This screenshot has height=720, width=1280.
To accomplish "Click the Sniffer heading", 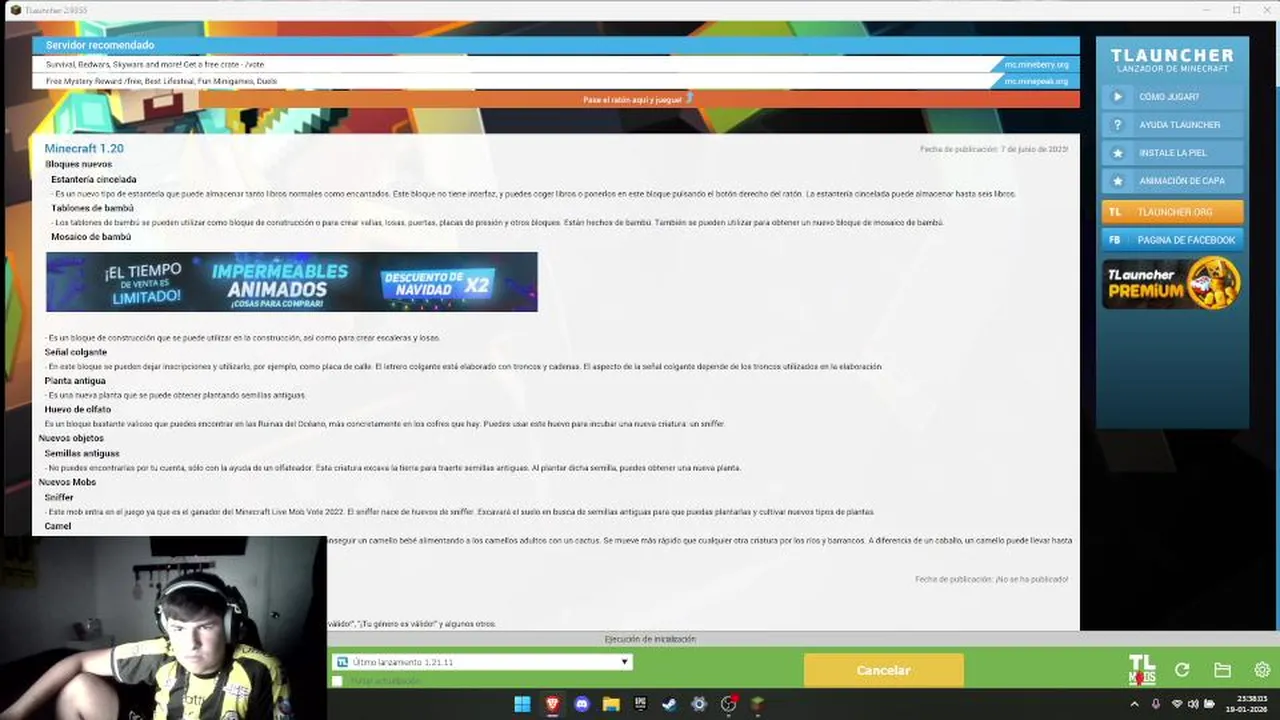I will click(x=59, y=497).
